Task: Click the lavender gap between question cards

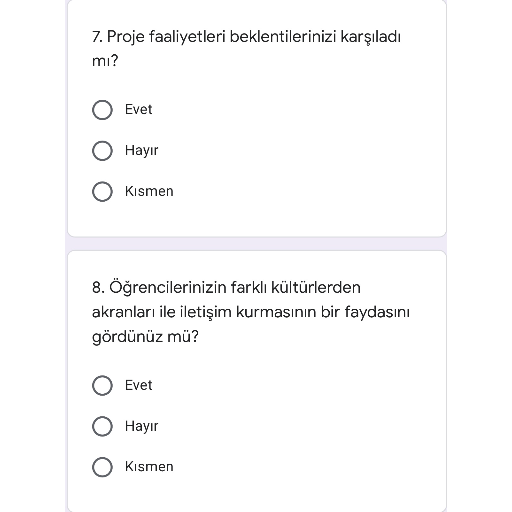Action: point(257,244)
